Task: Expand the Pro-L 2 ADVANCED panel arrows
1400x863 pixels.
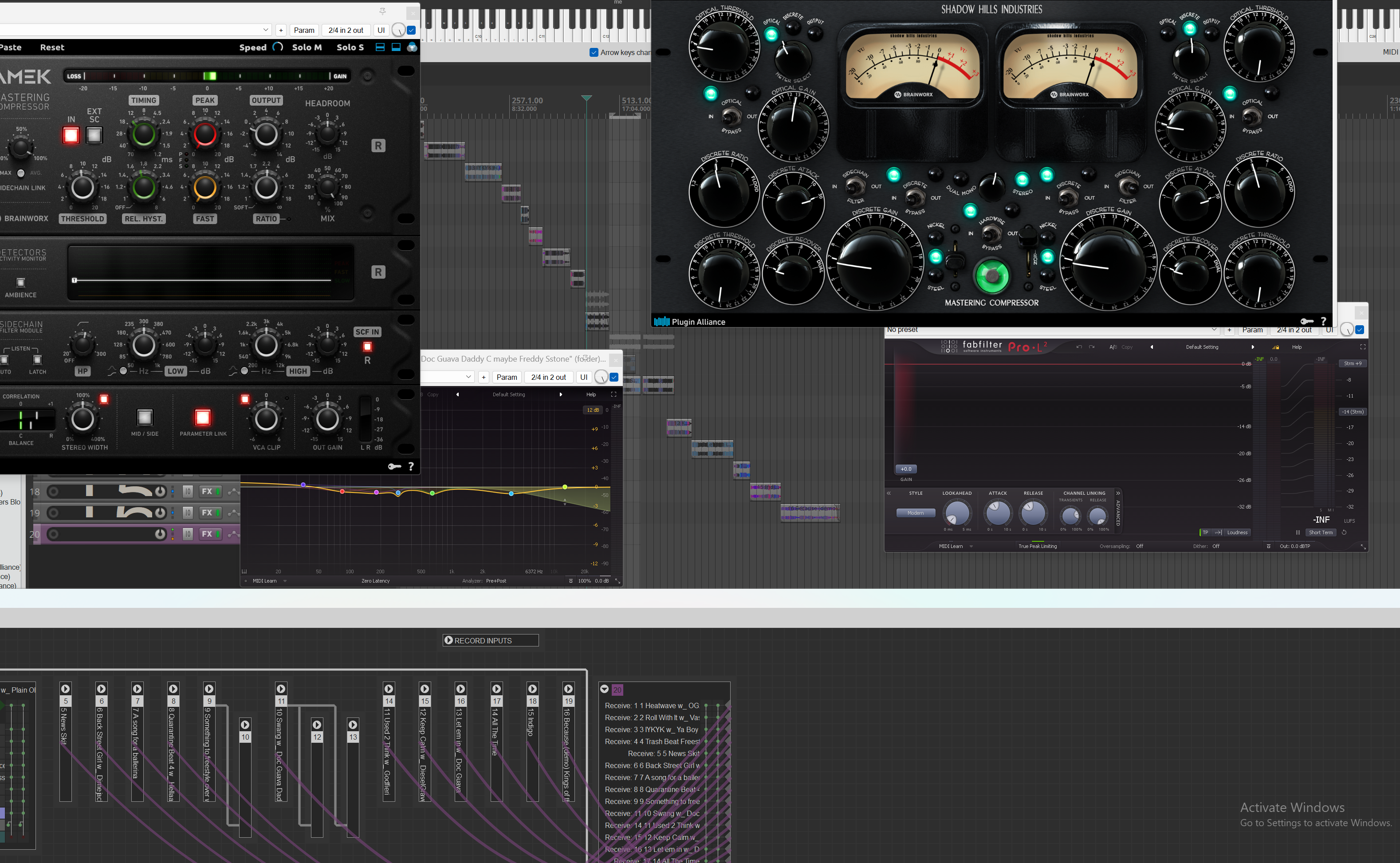Action: pos(1118,493)
